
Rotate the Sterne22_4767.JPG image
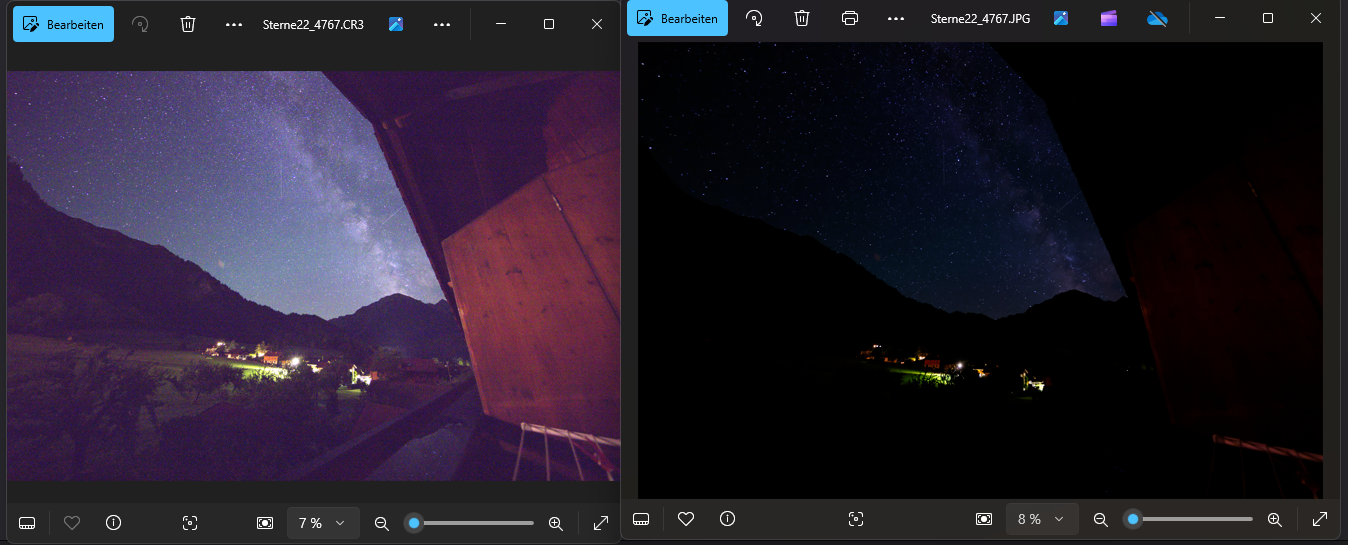click(x=755, y=18)
